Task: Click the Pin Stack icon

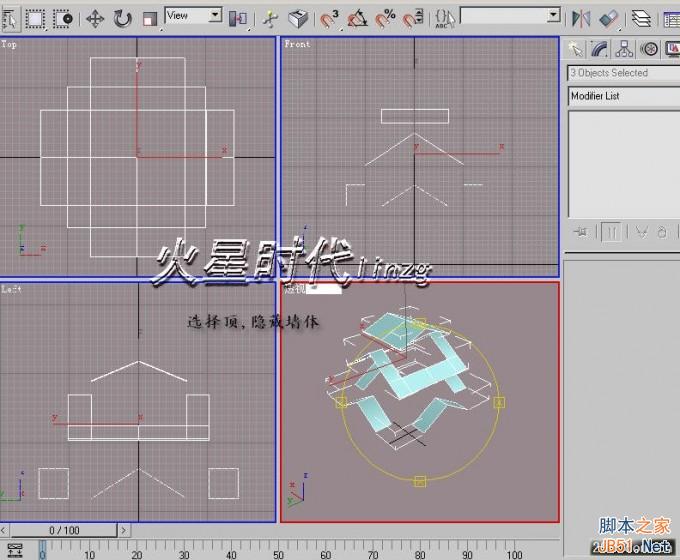Action: (581, 232)
